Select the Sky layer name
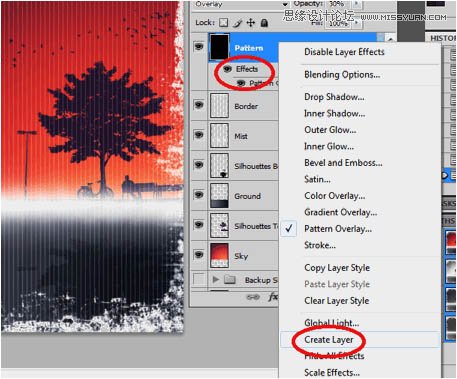Screen dimensions: 457x379 [x=241, y=256]
